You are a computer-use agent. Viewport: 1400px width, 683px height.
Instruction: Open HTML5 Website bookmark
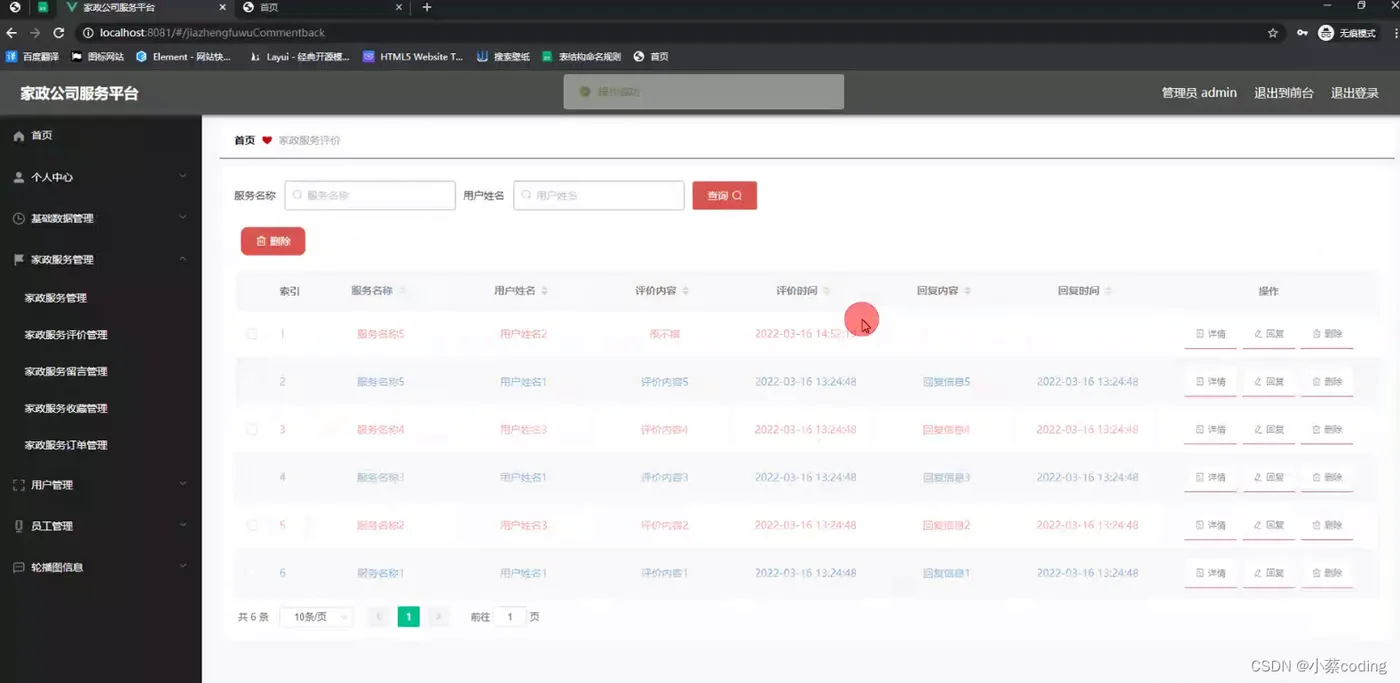(x=413, y=57)
